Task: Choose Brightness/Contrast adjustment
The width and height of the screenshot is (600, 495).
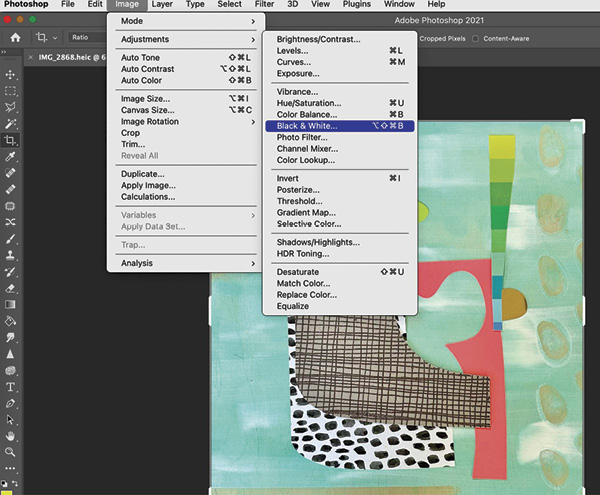Action: pyautogui.click(x=340, y=39)
